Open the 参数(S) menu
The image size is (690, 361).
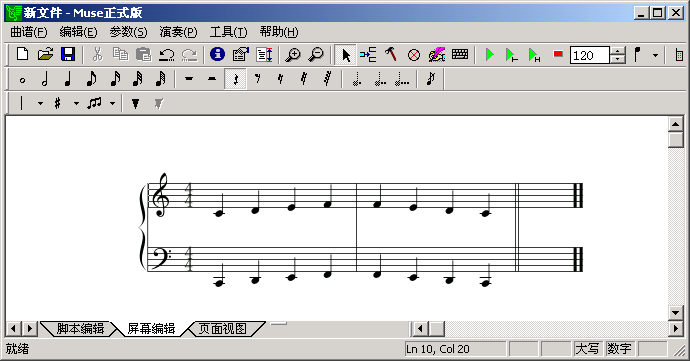[128, 32]
